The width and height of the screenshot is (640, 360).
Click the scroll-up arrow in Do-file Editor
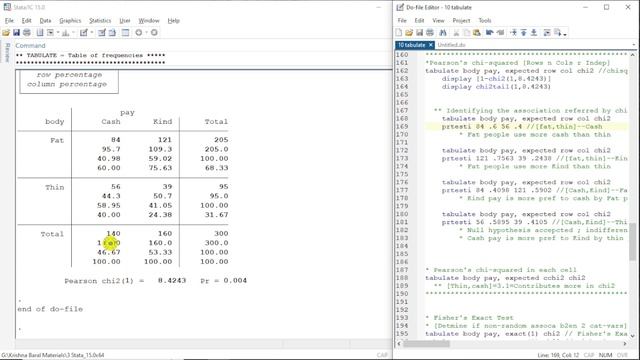tap(633, 55)
